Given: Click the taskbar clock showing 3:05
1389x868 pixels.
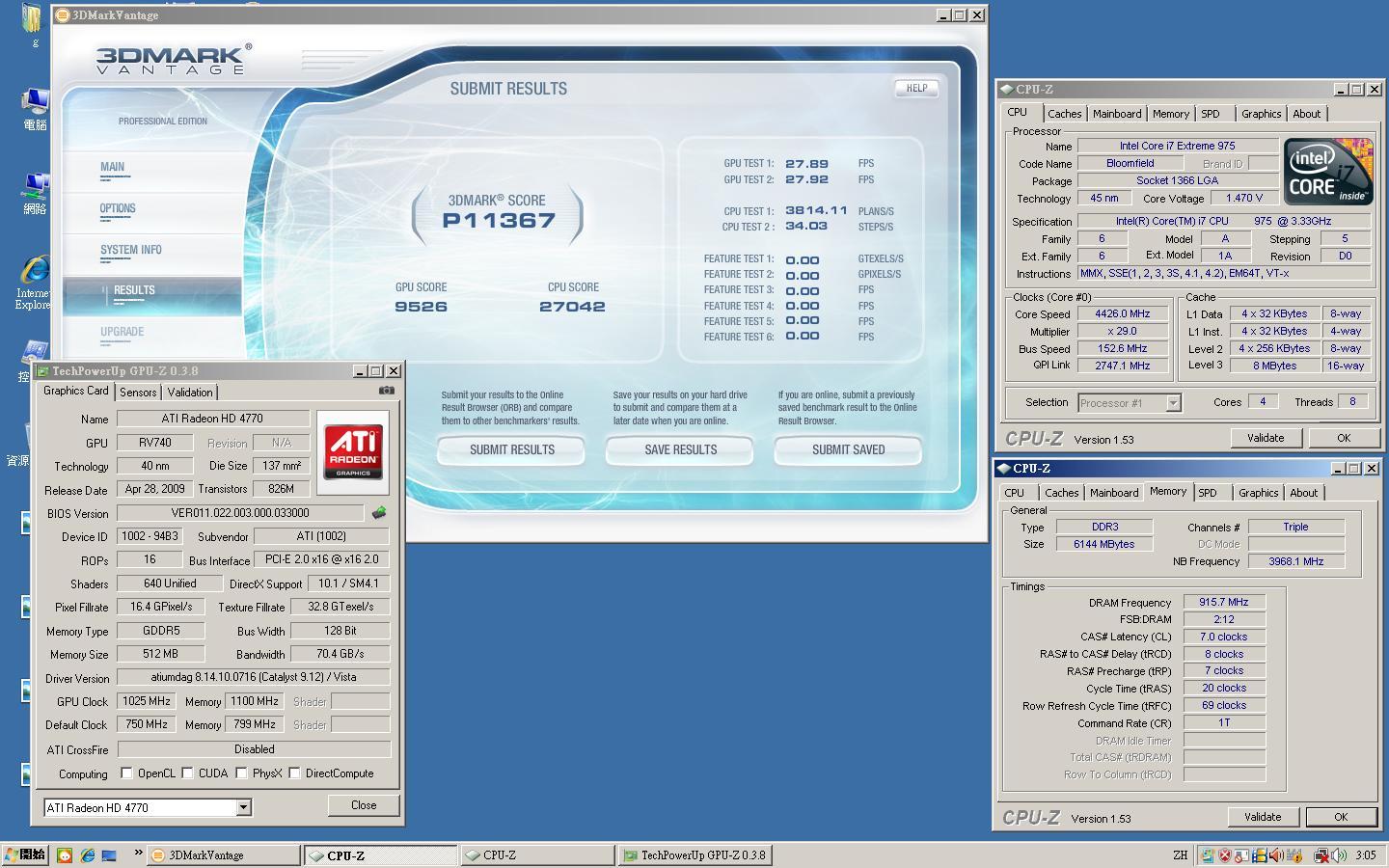Looking at the screenshot, I should (x=1366, y=855).
